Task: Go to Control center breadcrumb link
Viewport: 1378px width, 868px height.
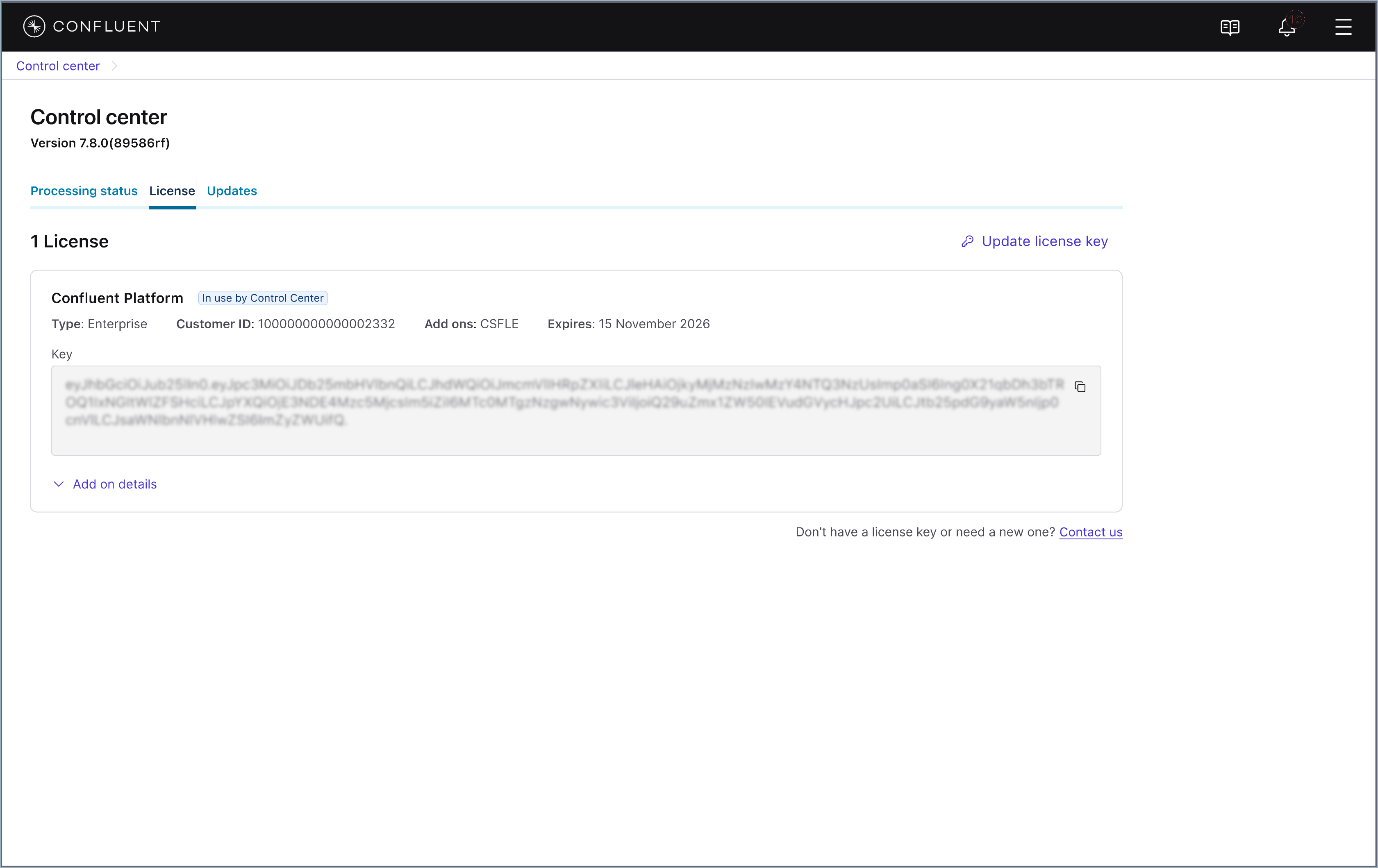Action: [58, 66]
